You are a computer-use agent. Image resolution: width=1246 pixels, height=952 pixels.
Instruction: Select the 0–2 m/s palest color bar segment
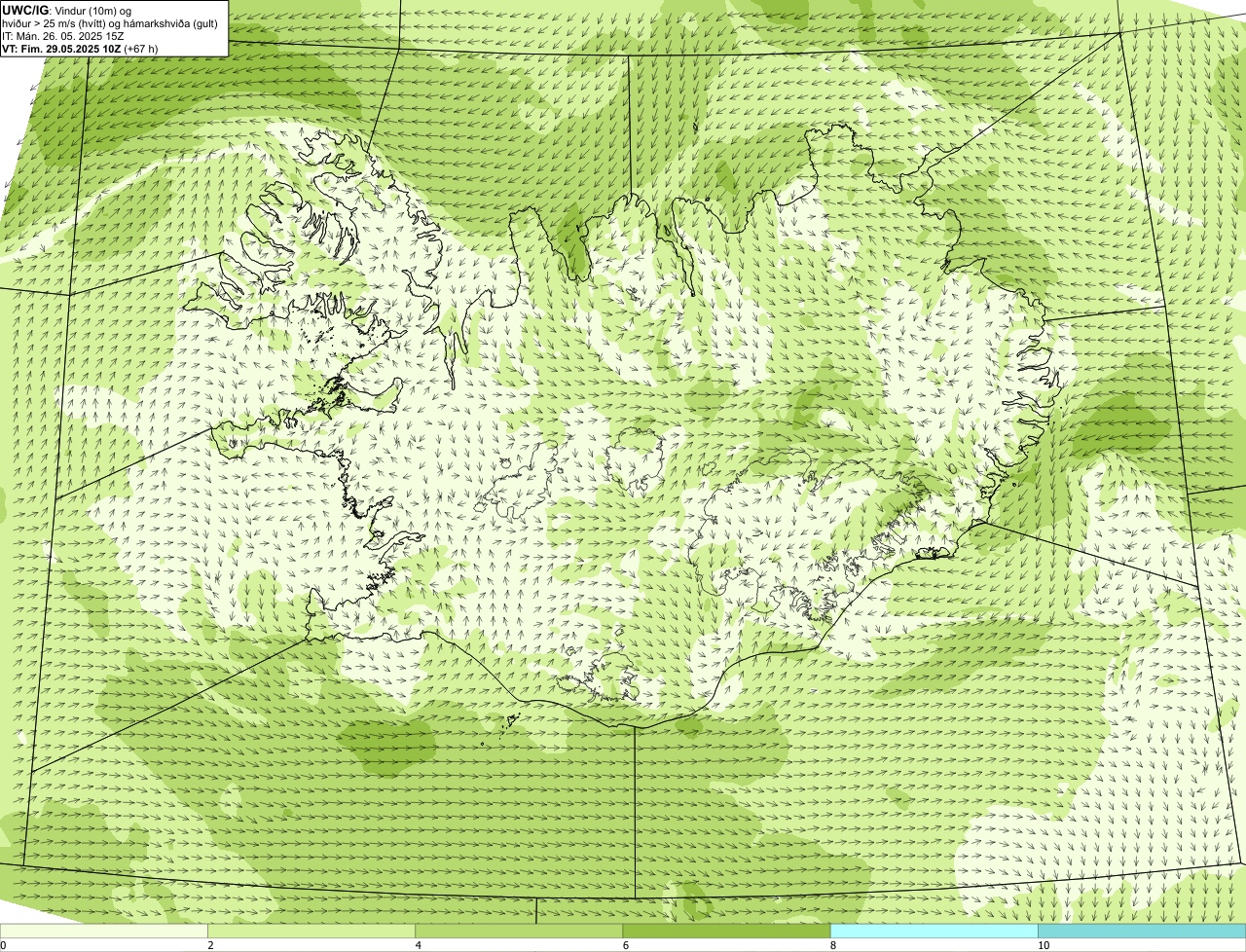pyautogui.click(x=103, y=932)
